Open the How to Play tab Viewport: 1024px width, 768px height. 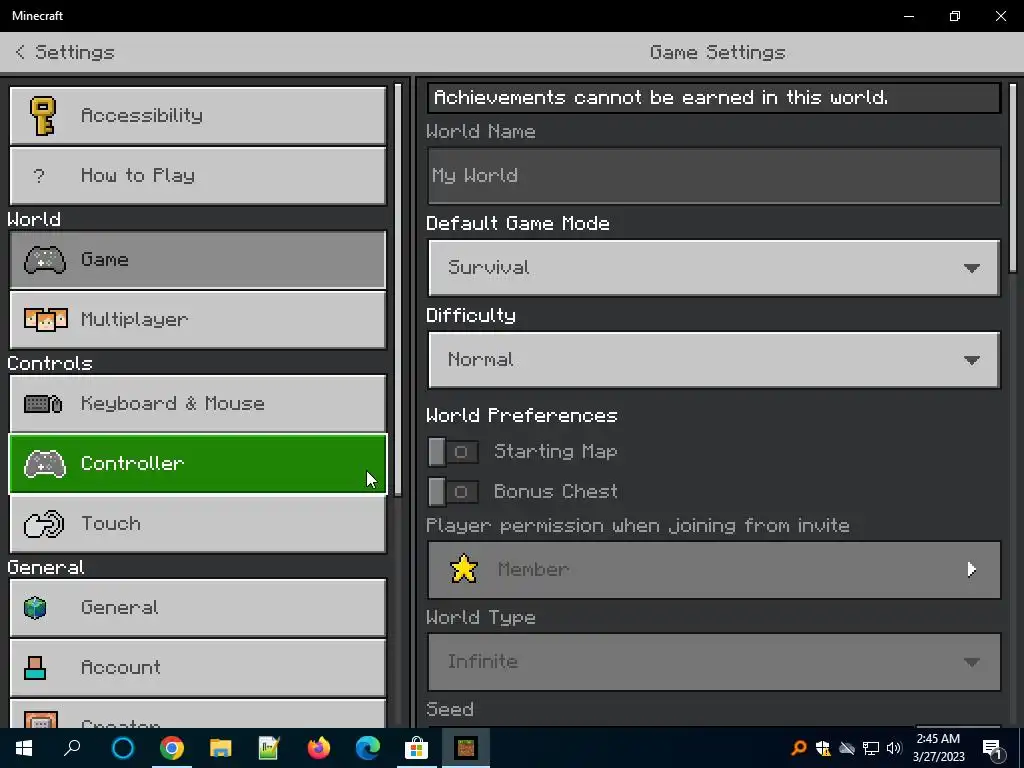[198, 176]
